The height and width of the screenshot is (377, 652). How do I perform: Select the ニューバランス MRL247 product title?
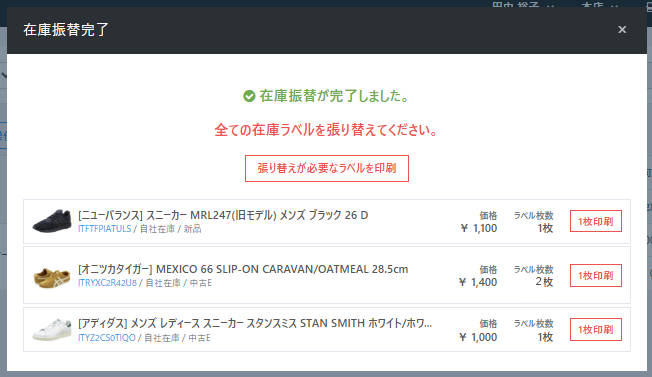pyautogui.click(x=223, y=215)
